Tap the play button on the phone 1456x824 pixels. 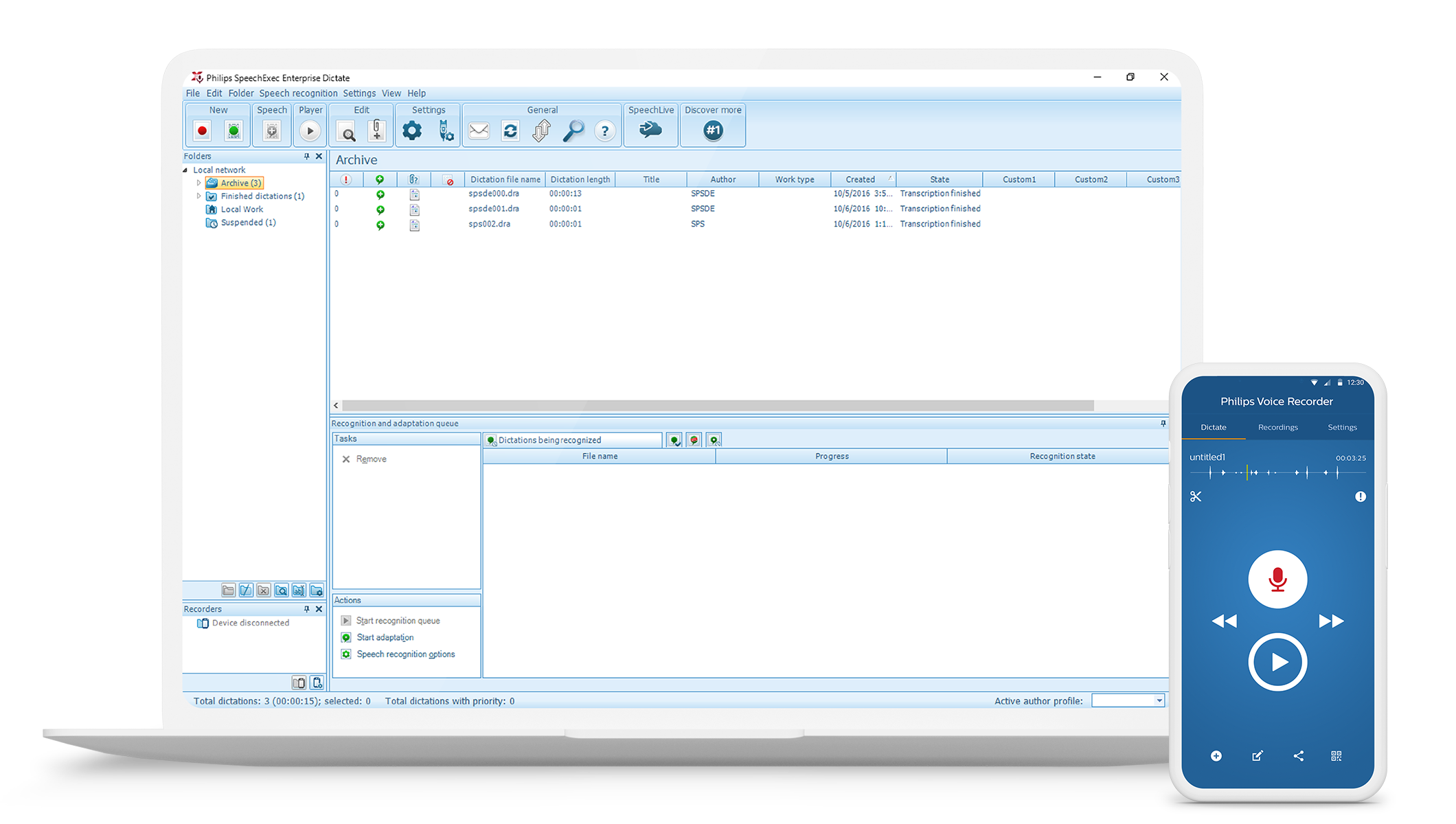point(1277,662)
